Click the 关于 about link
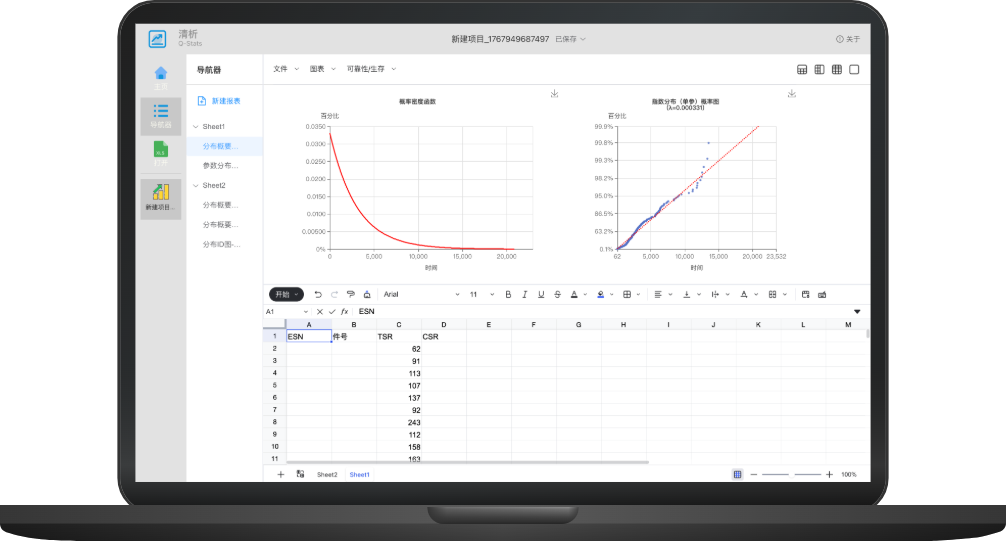The image size is (1006, 541). [x=847, y=39]
